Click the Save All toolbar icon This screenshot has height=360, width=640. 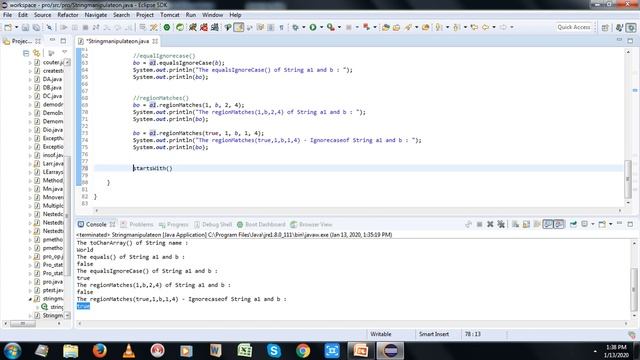tap(36, 27)
